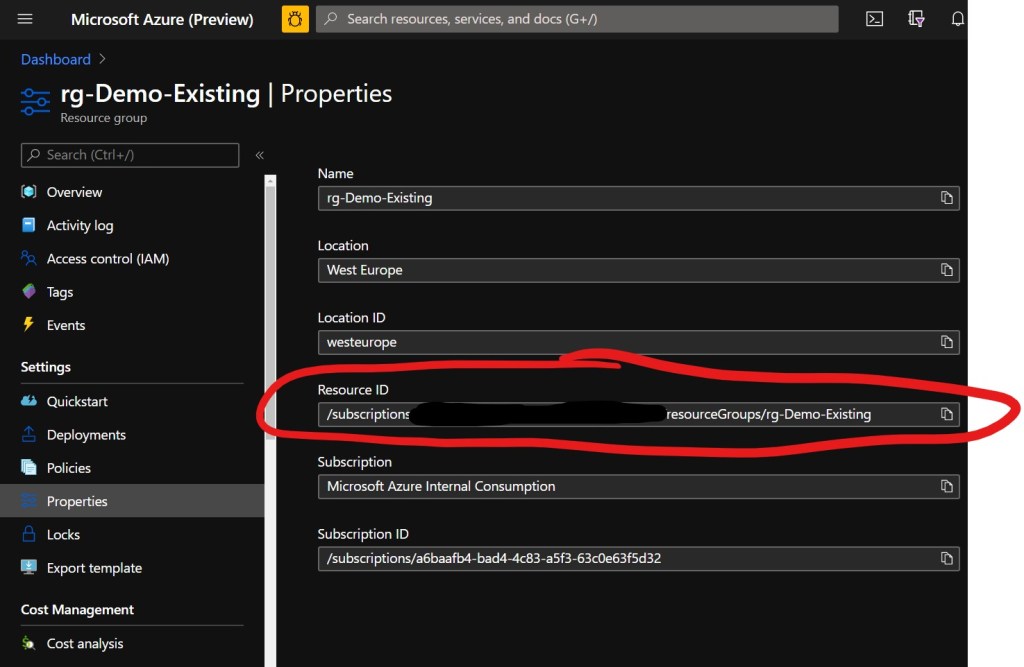Image resolution: width=1024 pixels, height=667 pixels.
Task: Open the Directory and subscription filter
Action: [916, 19]
